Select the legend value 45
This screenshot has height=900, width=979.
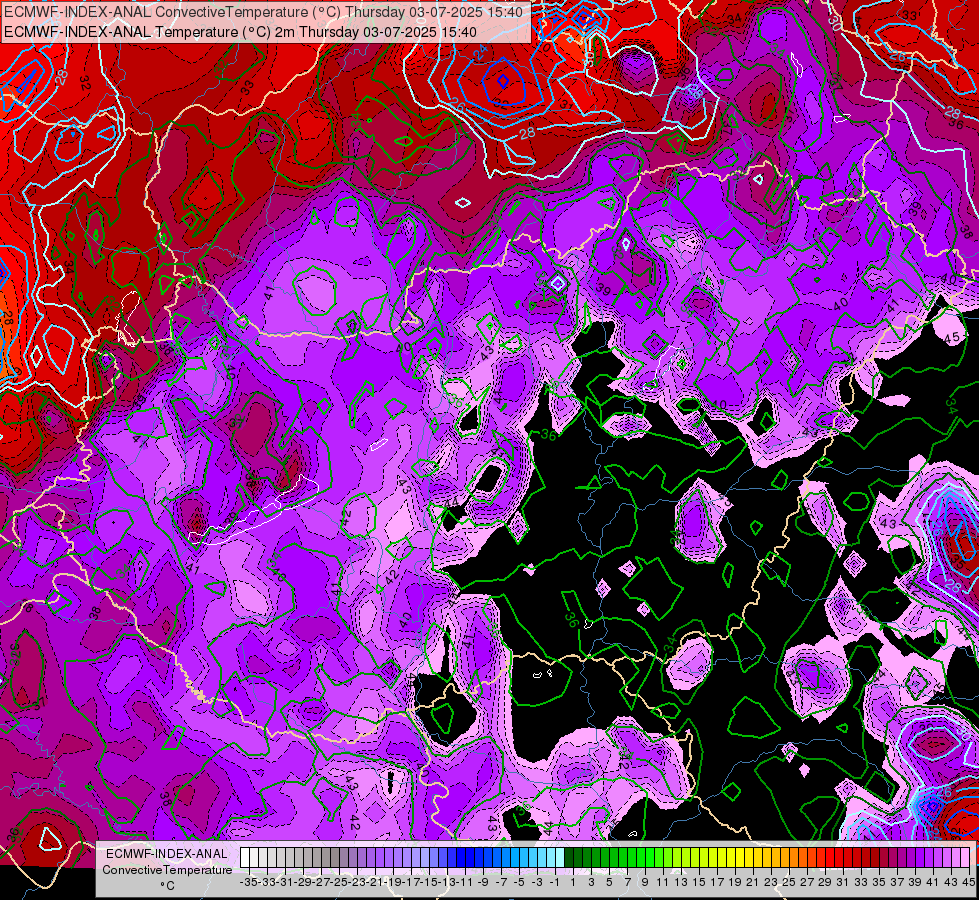tap(968, 882)
